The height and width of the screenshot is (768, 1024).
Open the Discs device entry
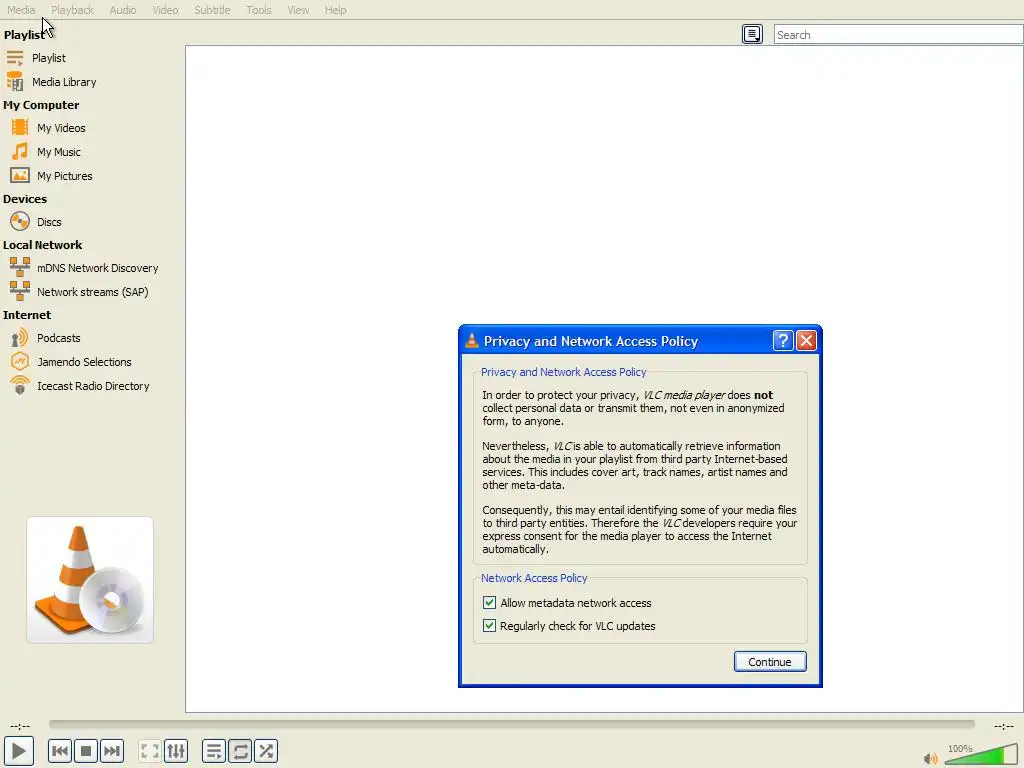[x=36, y=222]
